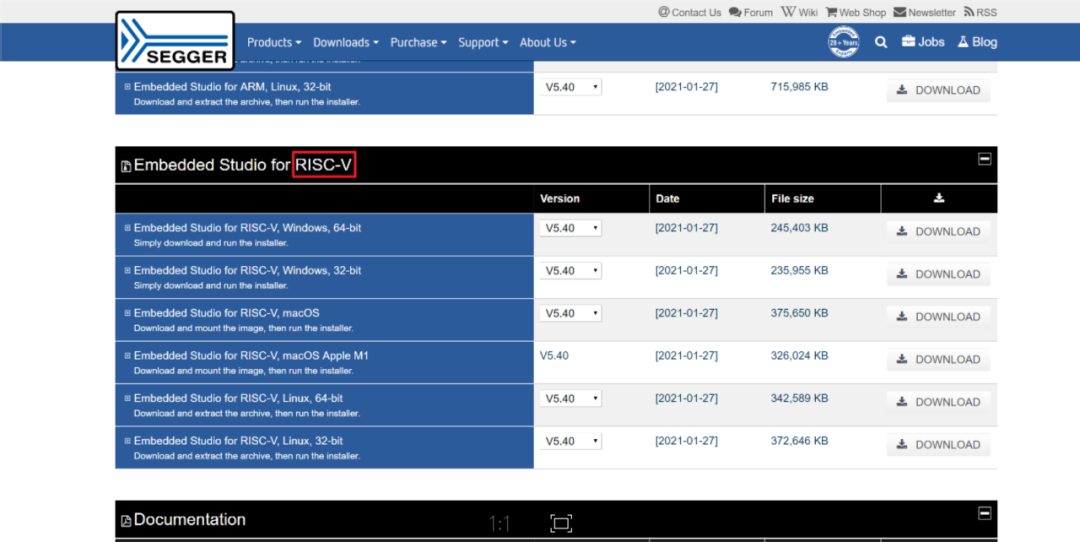Click the 715,985 KB file size
Viewport: 1080px width, 542px height.
800,87
